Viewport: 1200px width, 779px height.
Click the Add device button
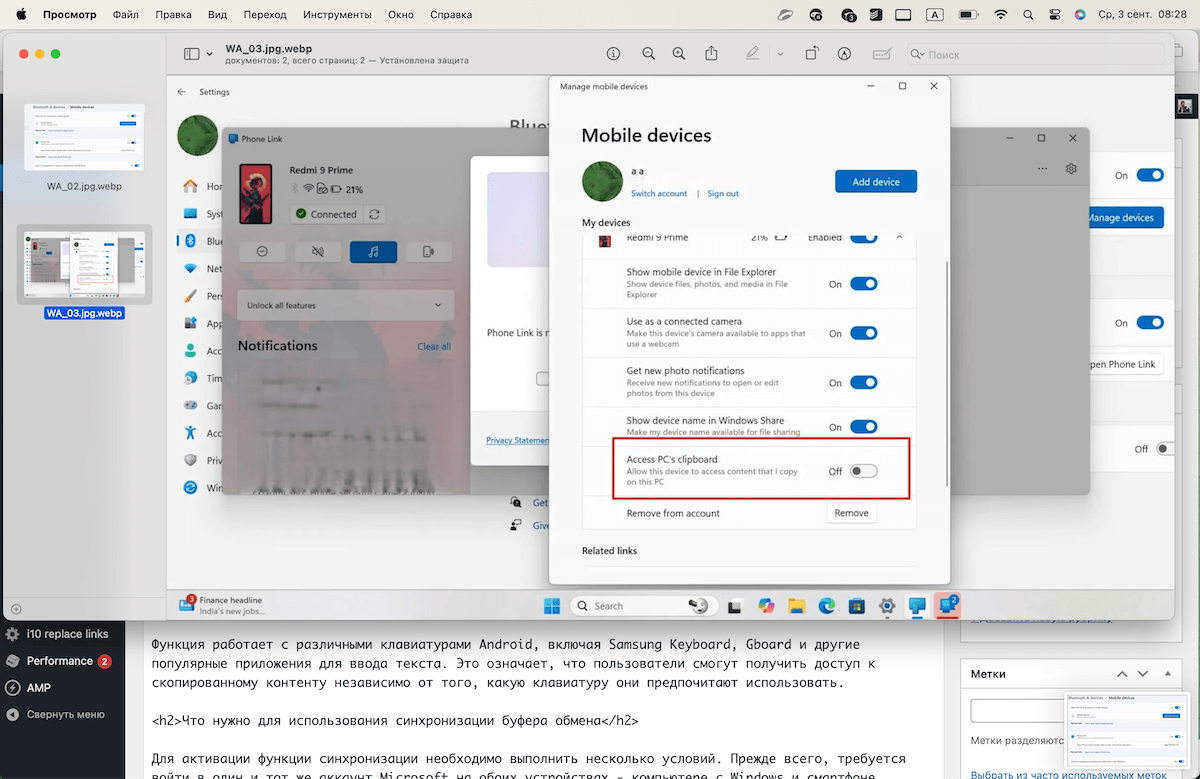pyautogui.click(x=876, y=181)
